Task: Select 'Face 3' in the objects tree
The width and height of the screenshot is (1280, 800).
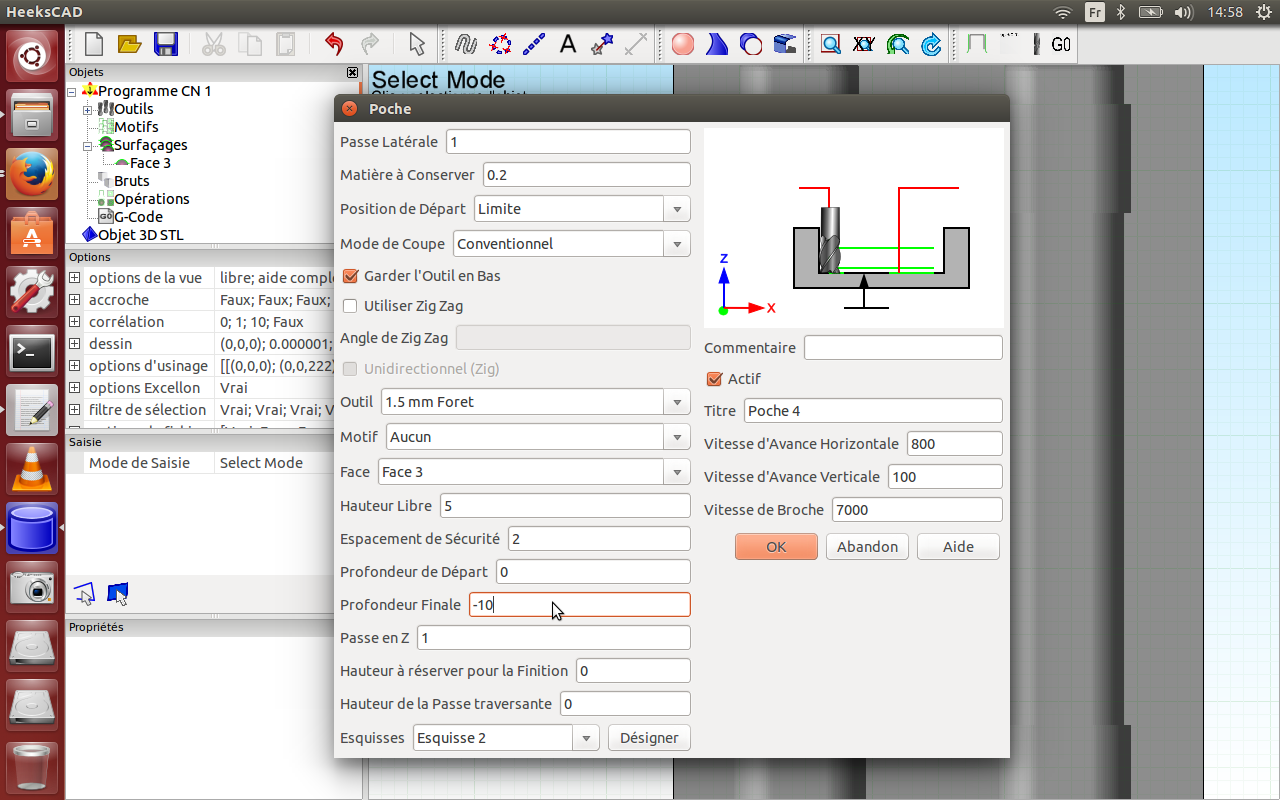Action: (x=150, y=163)
